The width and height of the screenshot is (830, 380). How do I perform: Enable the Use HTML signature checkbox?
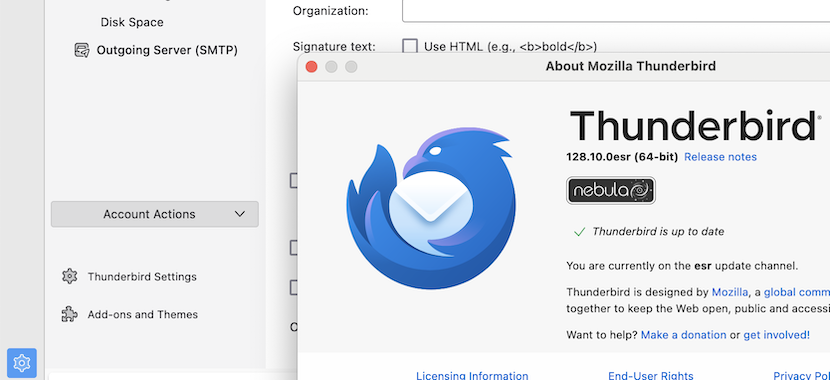410,47
